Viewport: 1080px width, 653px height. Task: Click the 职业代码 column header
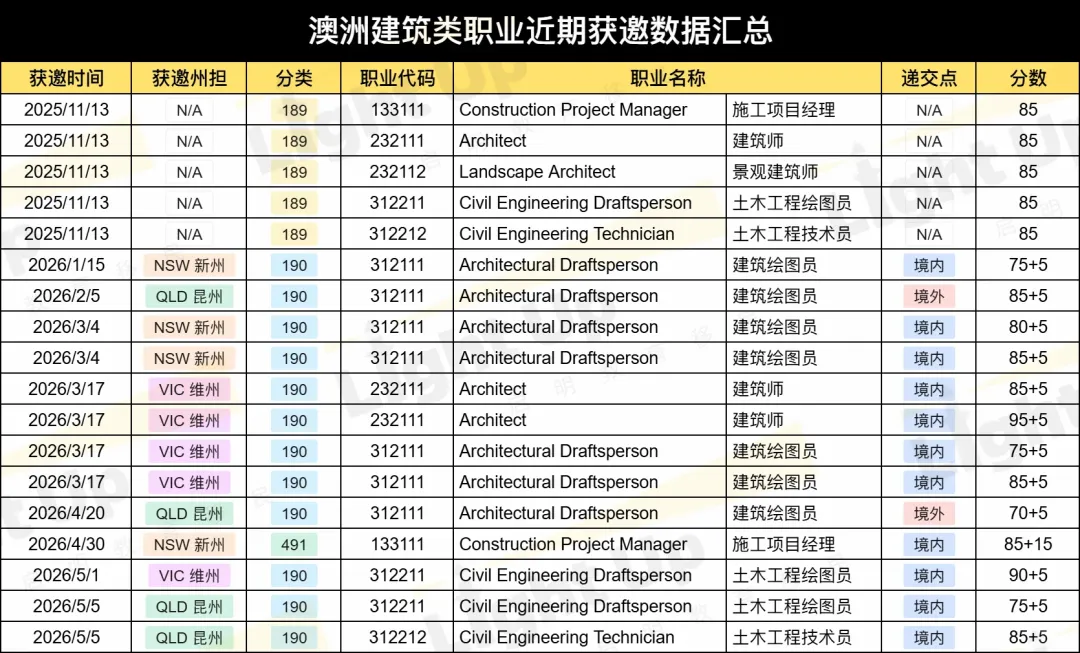click(397, 78)
